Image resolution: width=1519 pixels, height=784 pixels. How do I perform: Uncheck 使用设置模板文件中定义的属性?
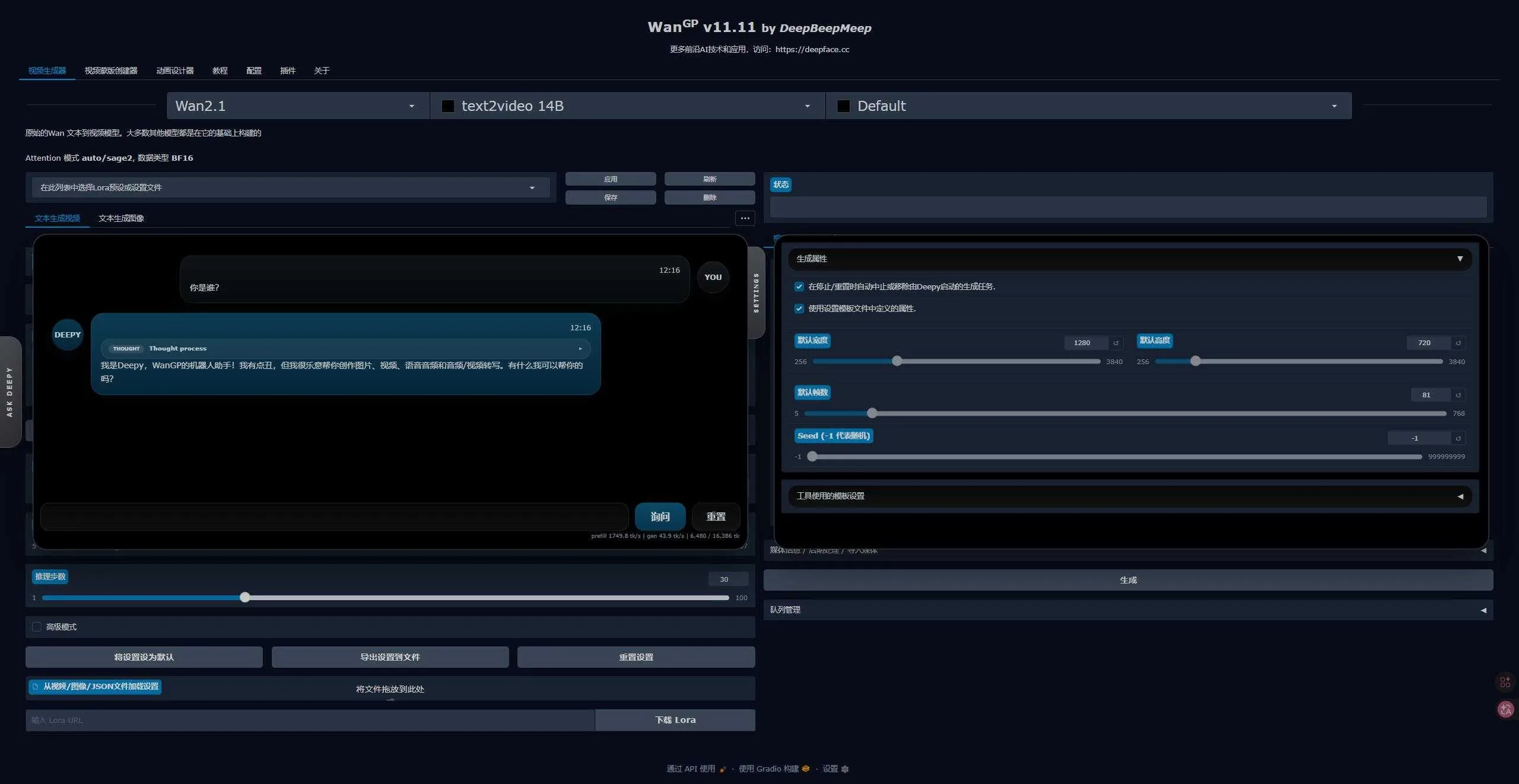[799, 308]
